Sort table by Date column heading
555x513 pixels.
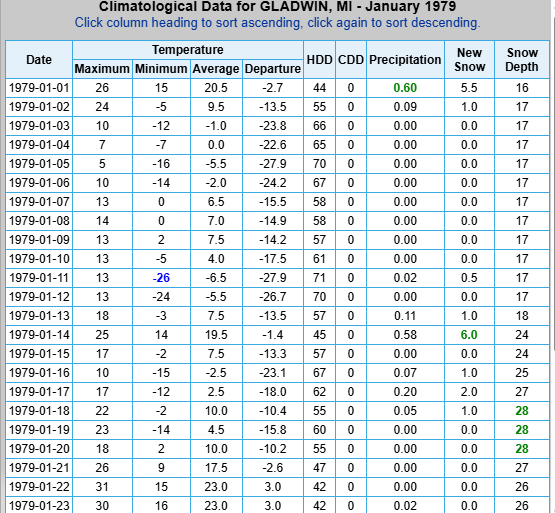click(x=39, y=59)
